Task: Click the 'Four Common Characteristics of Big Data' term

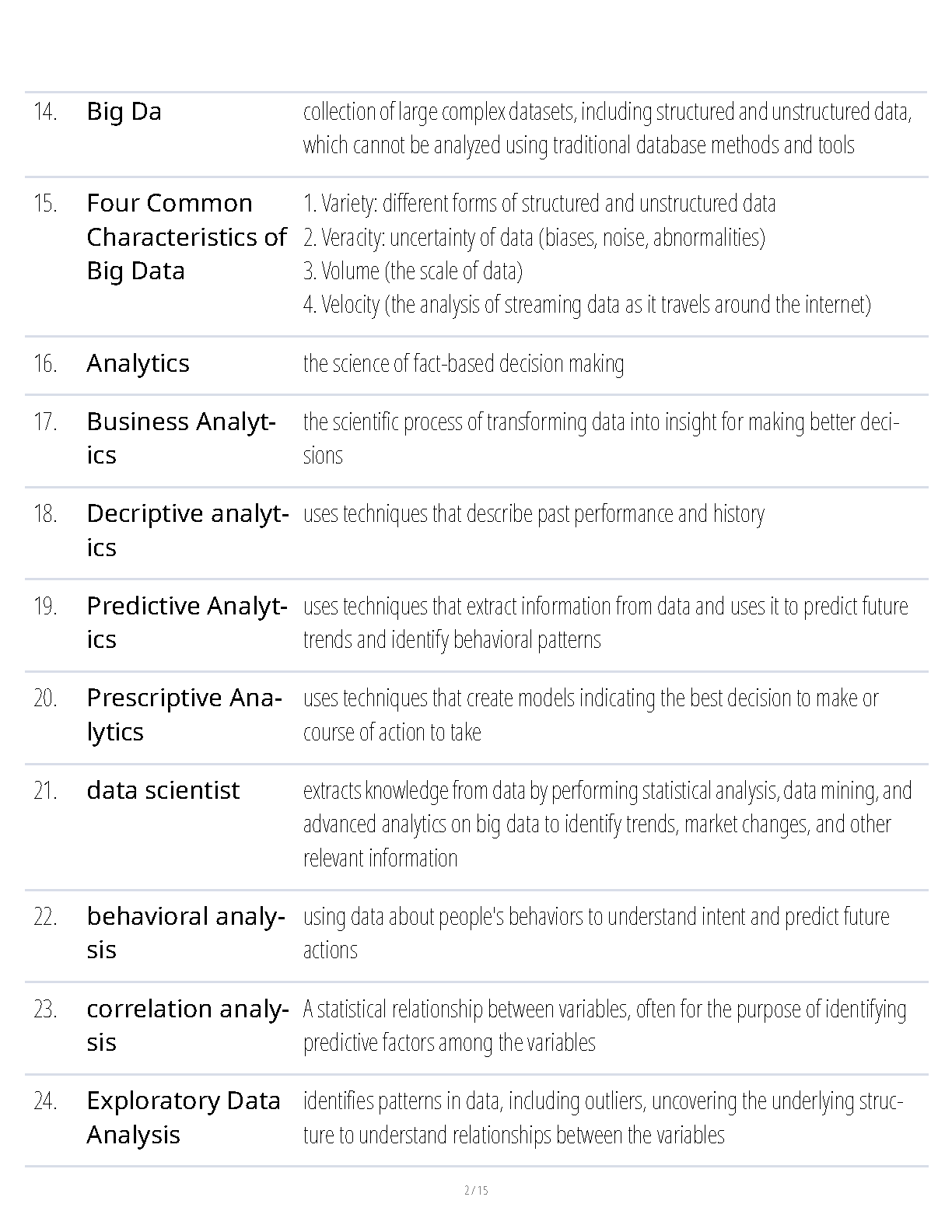Action: tap(186, 236)
